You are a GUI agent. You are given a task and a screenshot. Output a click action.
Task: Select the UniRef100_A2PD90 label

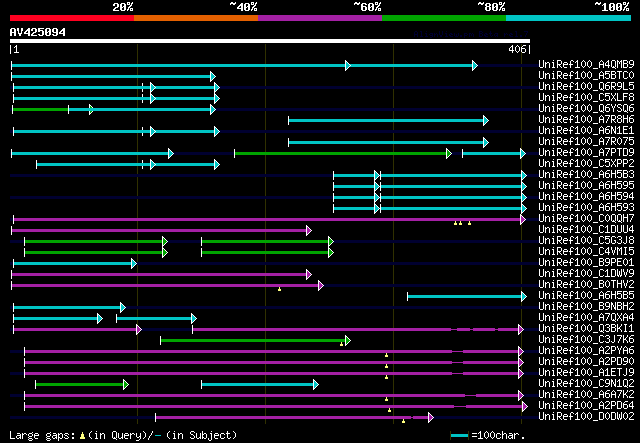pos(586,362)
